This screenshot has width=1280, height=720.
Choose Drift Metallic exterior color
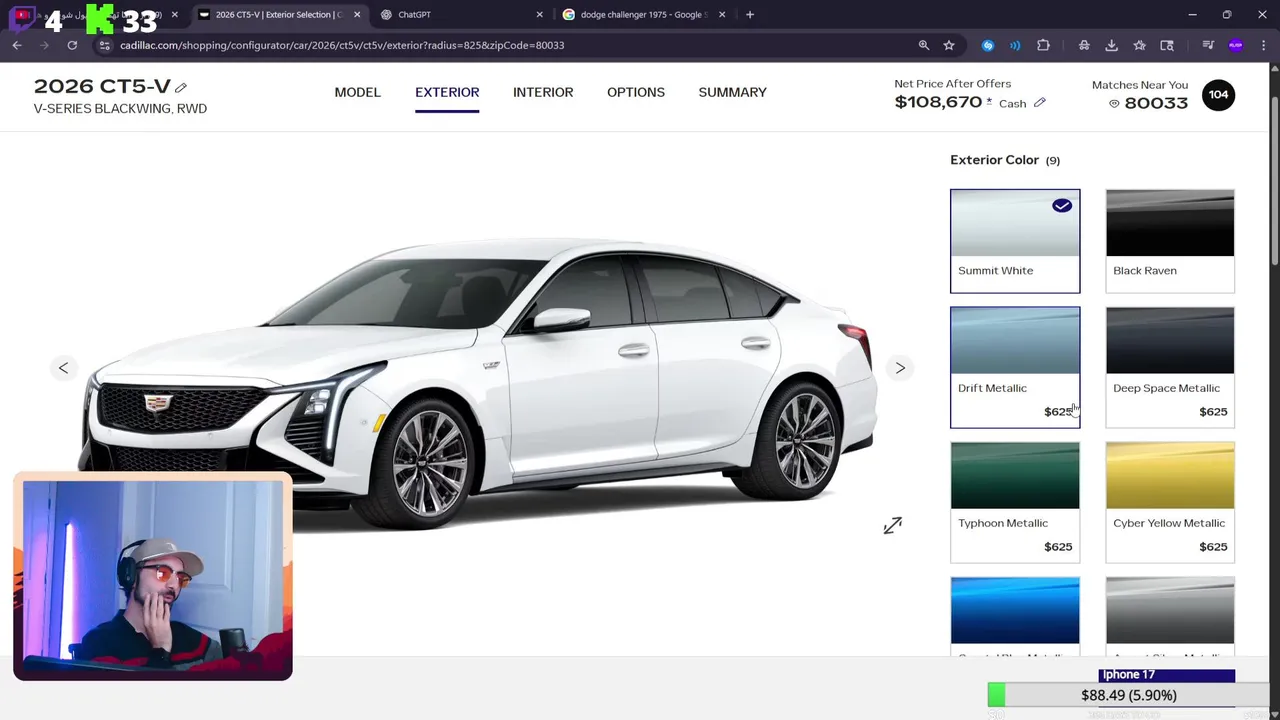1015,367
